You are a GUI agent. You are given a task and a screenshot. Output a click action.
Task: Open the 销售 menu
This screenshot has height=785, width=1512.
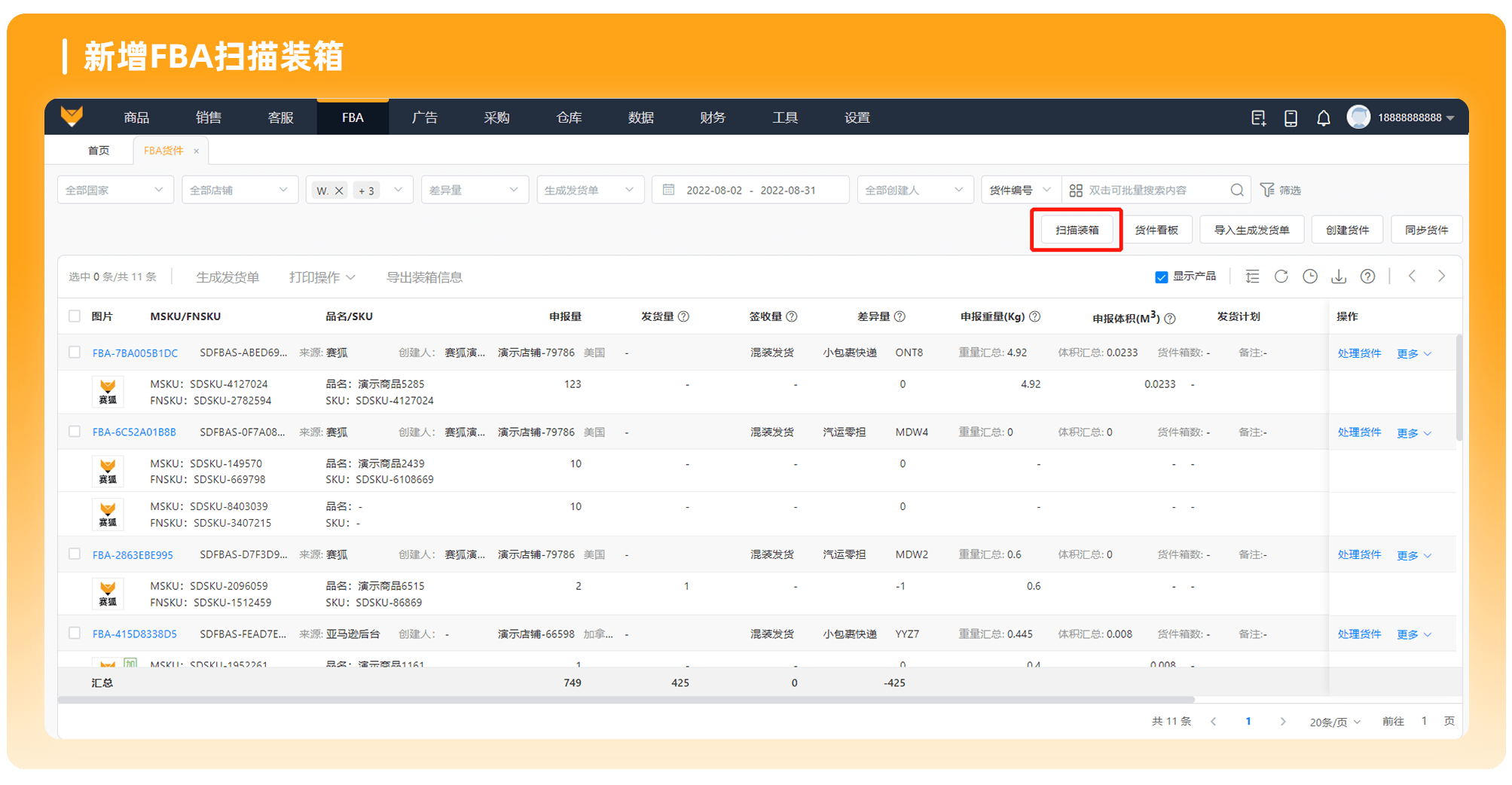pyautogui.click(x=209, y=118)
